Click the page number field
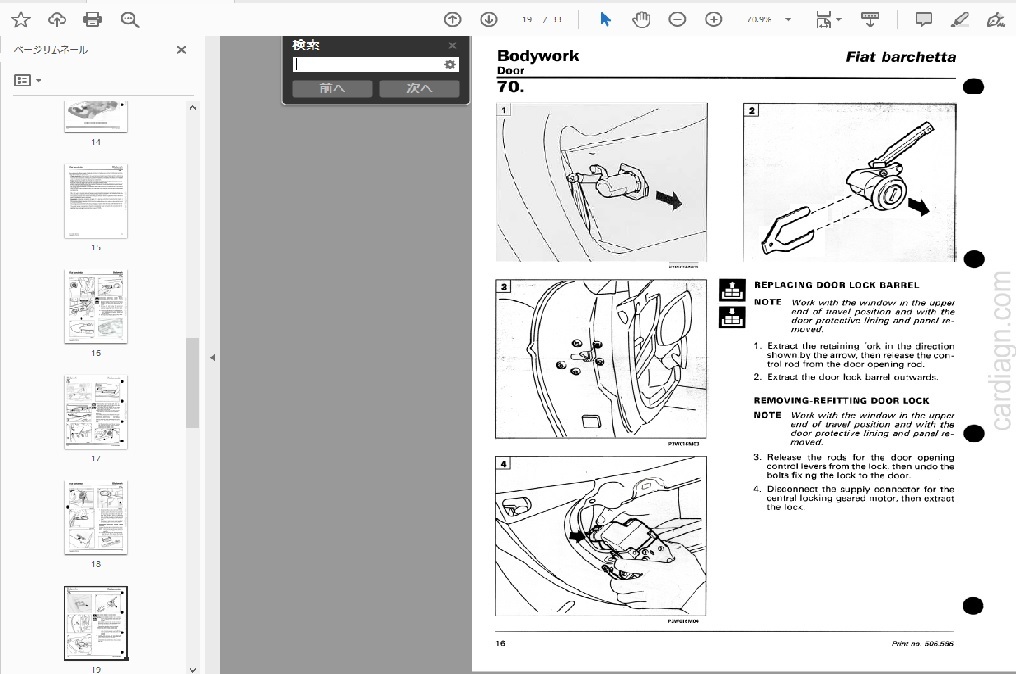 tap(527, 19)
